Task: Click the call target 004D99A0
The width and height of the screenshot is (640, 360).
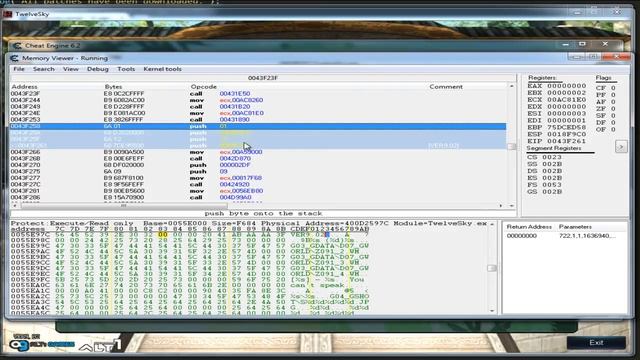Action: click(x=236, y=198)
